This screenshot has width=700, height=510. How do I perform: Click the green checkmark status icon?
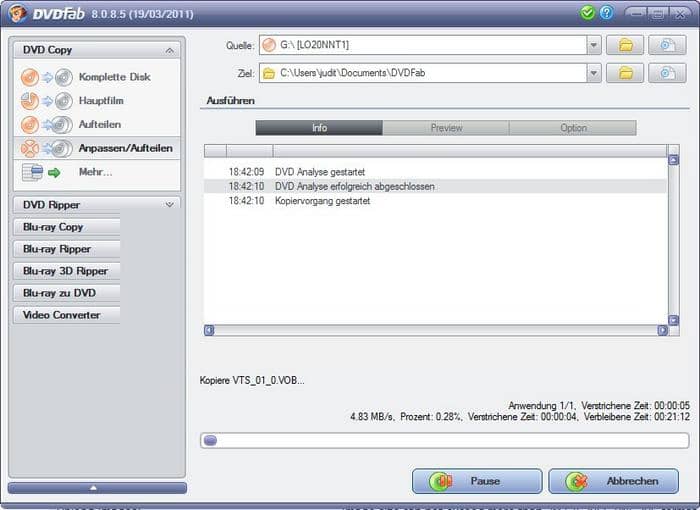[588, 13]
